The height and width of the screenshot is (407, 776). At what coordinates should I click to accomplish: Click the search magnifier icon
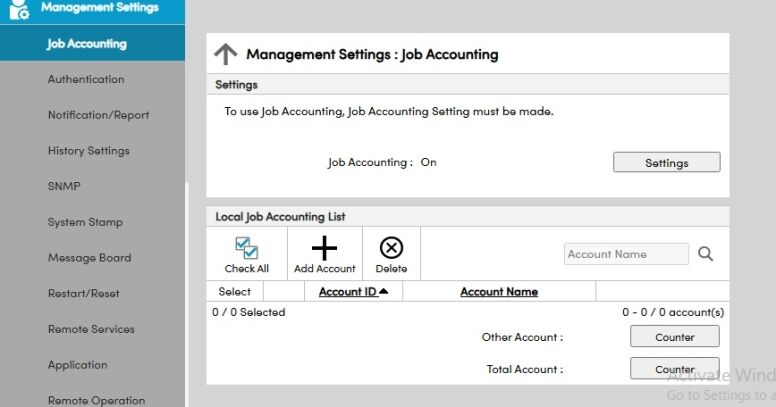(706, 255)
